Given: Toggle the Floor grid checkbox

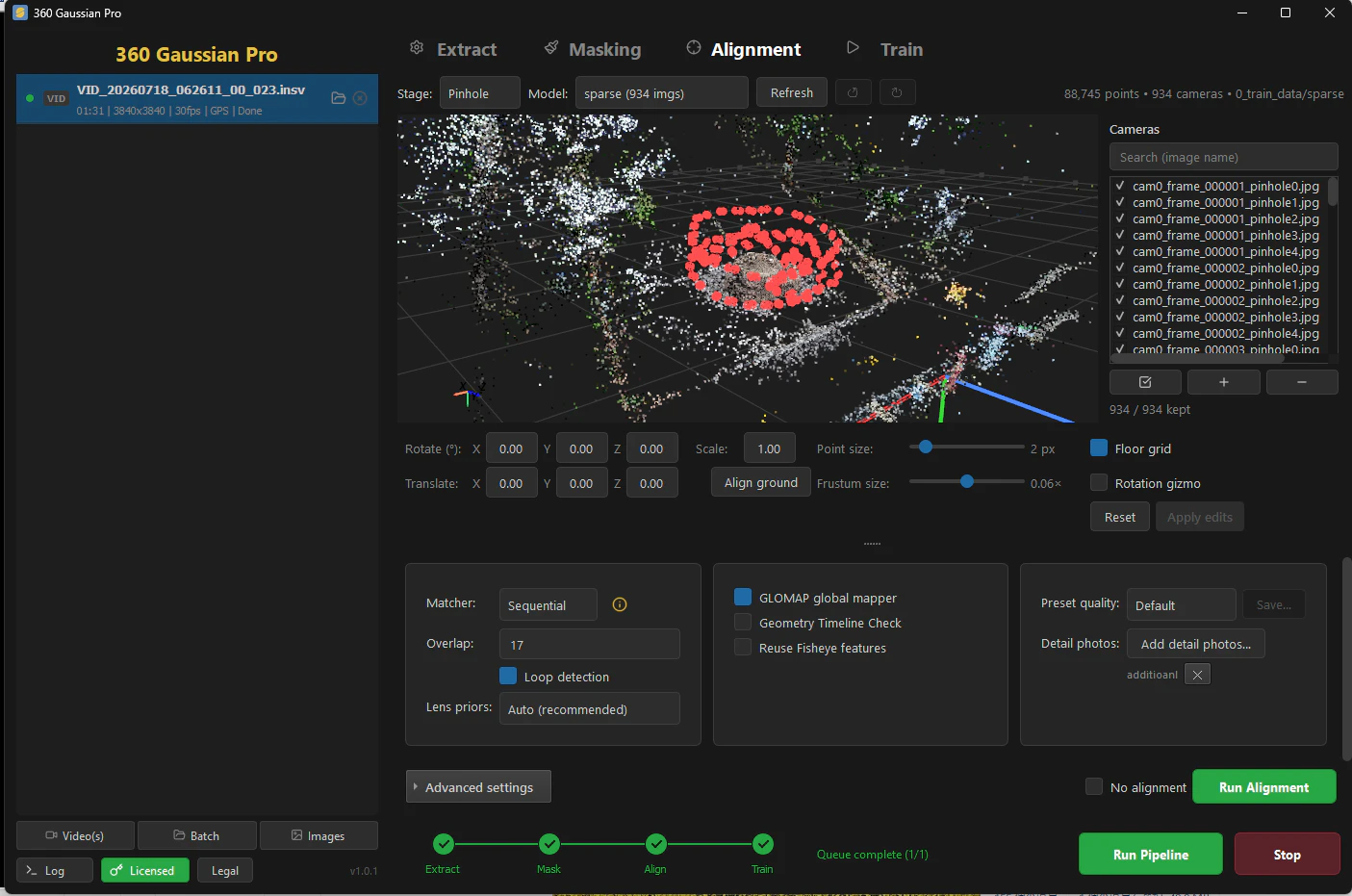Looking at the screenshot, I should (x=1099, y=448).
